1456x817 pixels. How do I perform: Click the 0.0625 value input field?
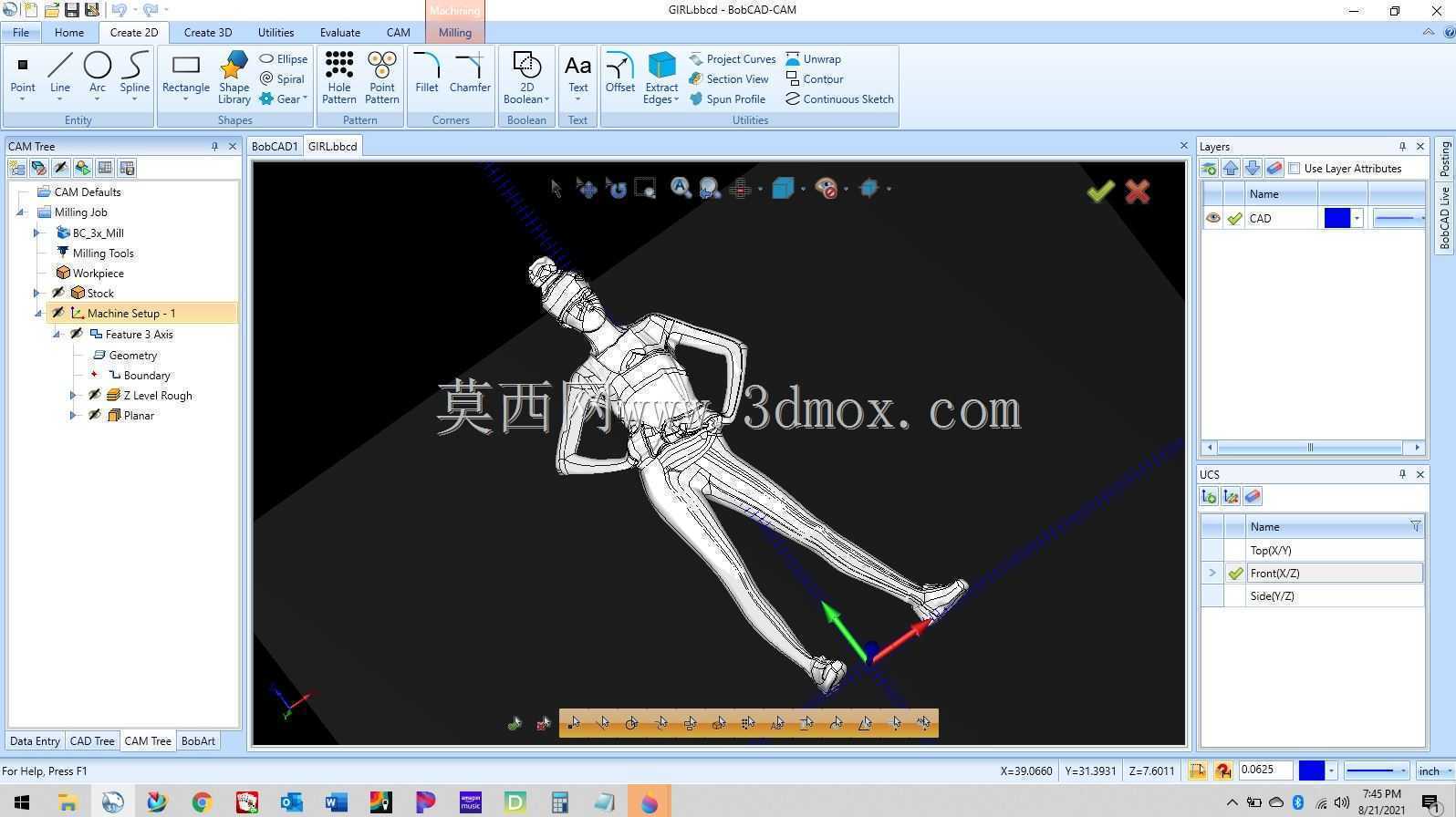pos(1264,770)
